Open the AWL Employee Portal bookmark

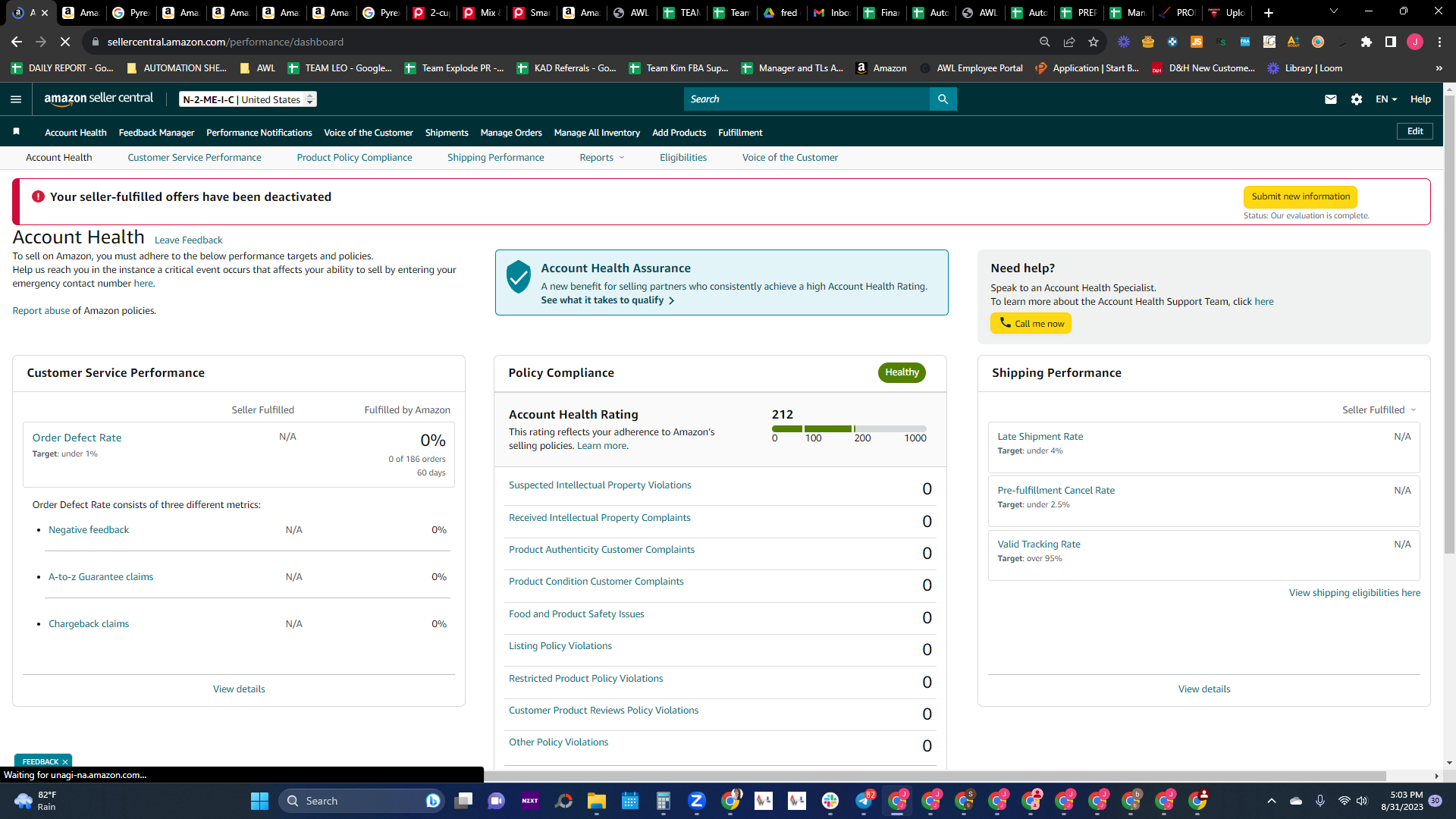tap(971, 68)
